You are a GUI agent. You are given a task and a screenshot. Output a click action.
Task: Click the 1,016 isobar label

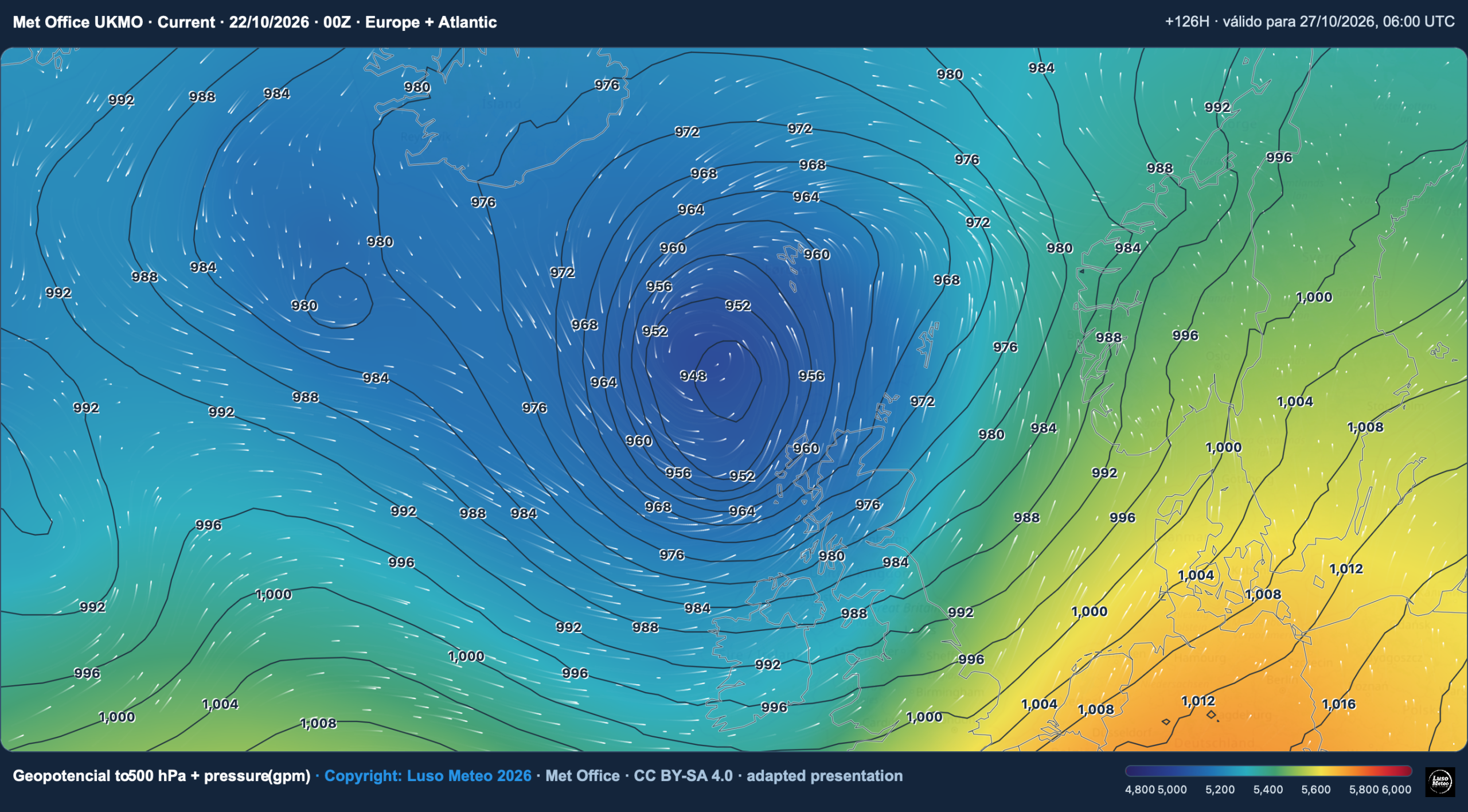point(1338,704)
